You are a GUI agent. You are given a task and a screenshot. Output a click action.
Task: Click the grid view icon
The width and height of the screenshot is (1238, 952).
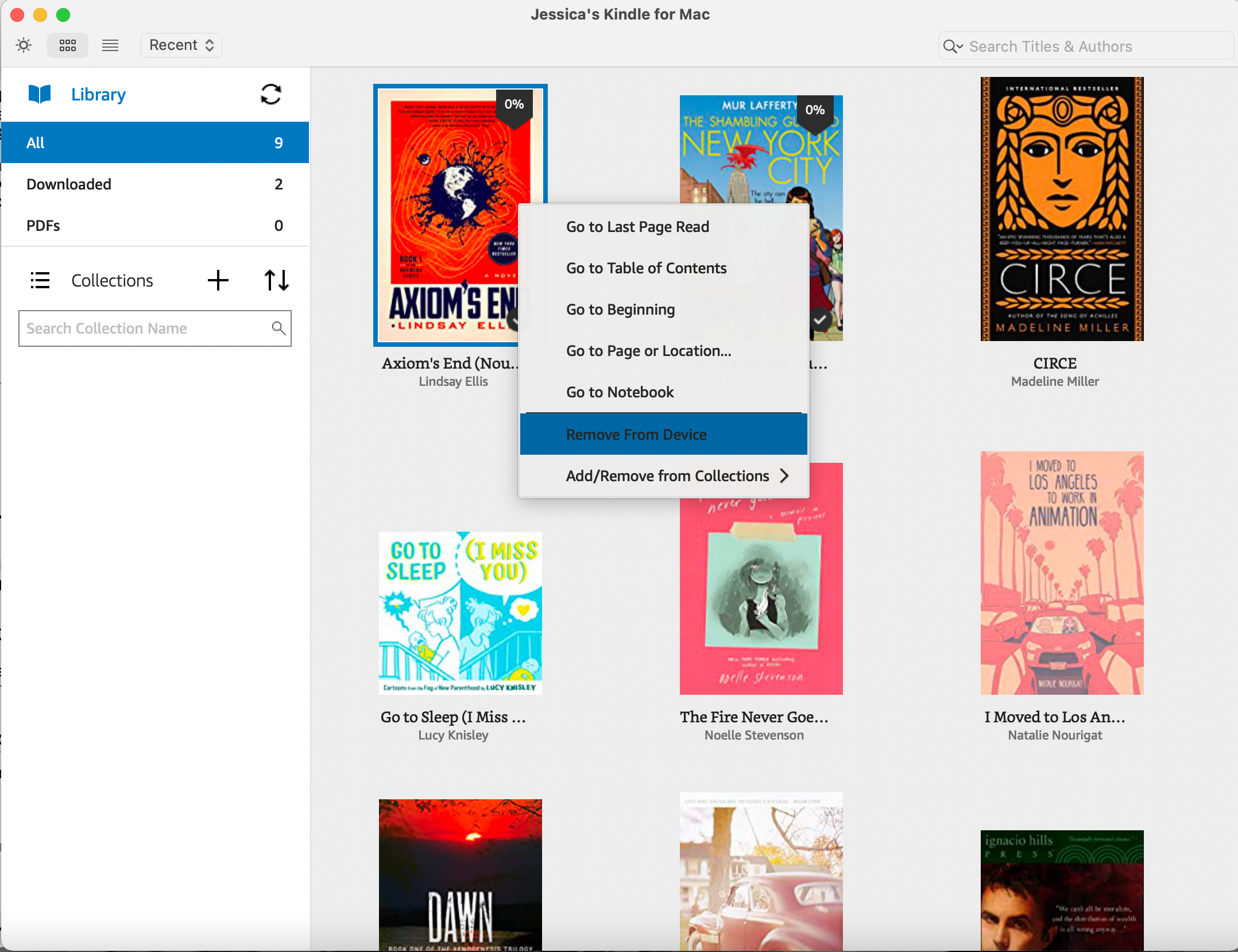pos(68,45)
